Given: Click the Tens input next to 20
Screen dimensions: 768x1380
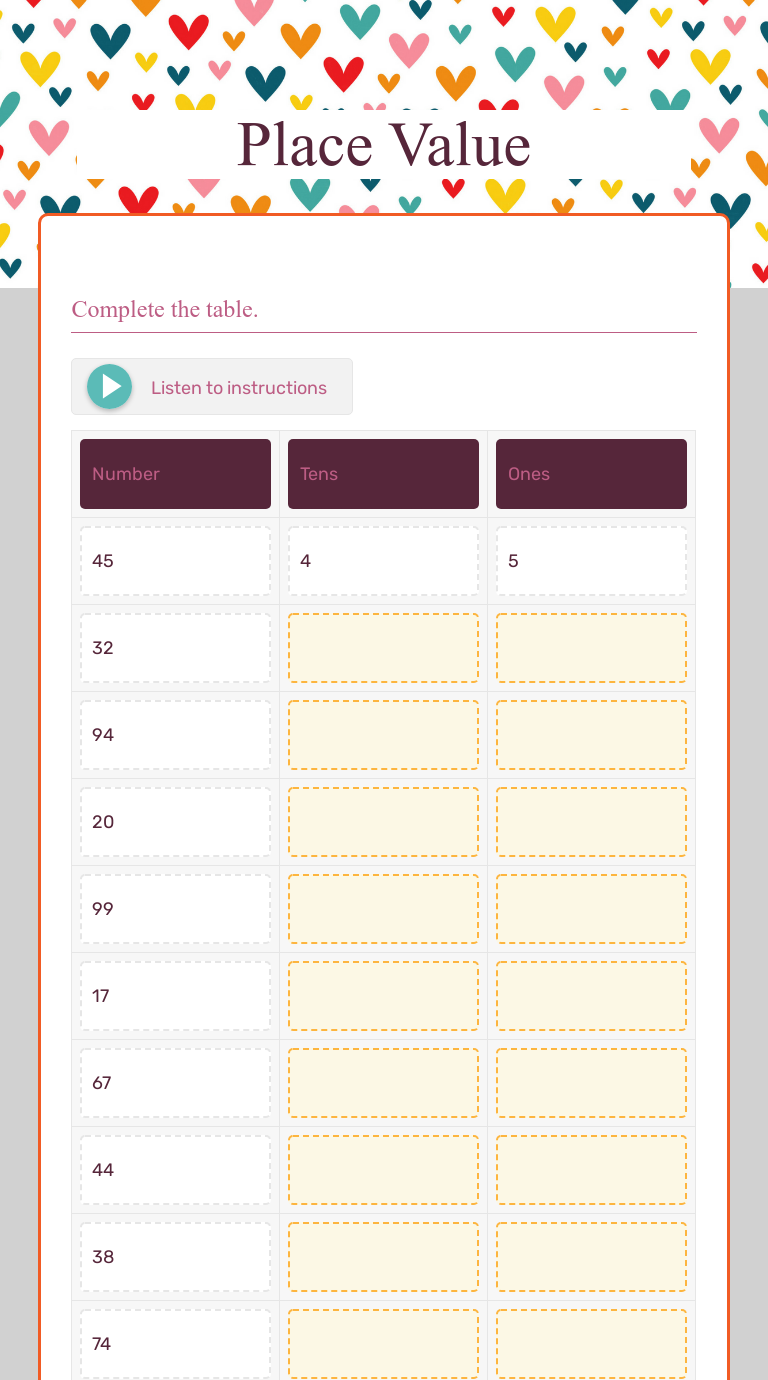Looking at the screenshot, I should (383, 821).
